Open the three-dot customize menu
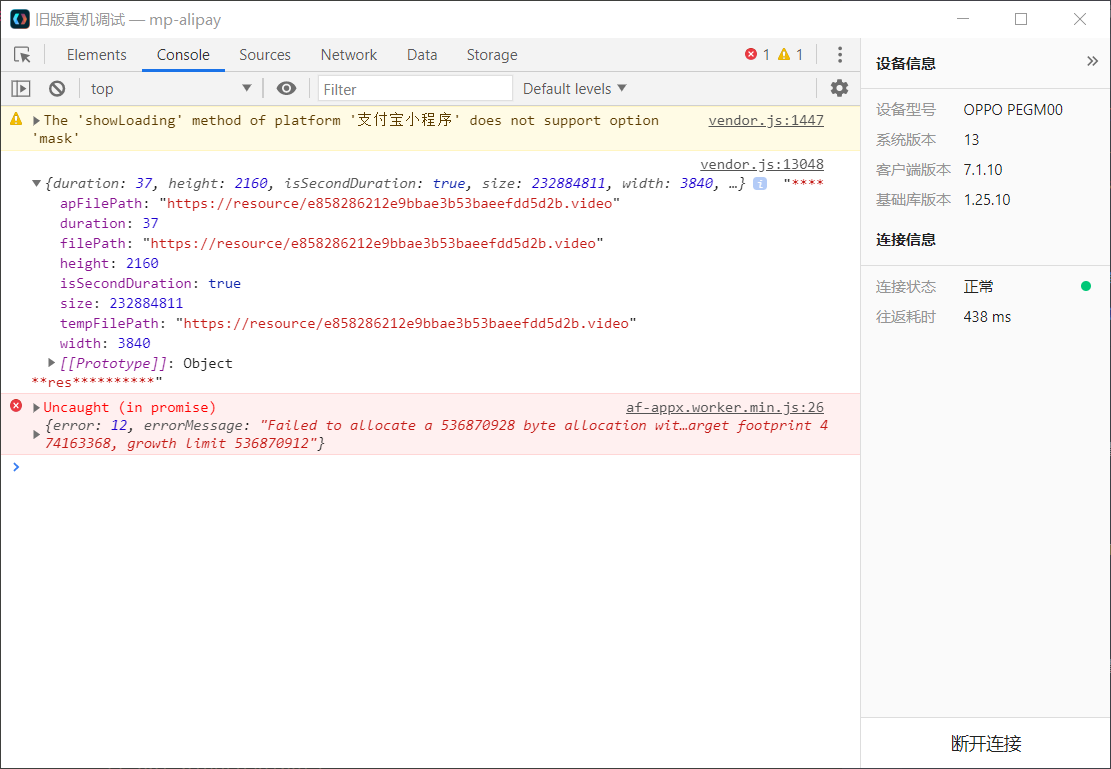This screenshot has height=769, width=1111. [x=840, y=54]
